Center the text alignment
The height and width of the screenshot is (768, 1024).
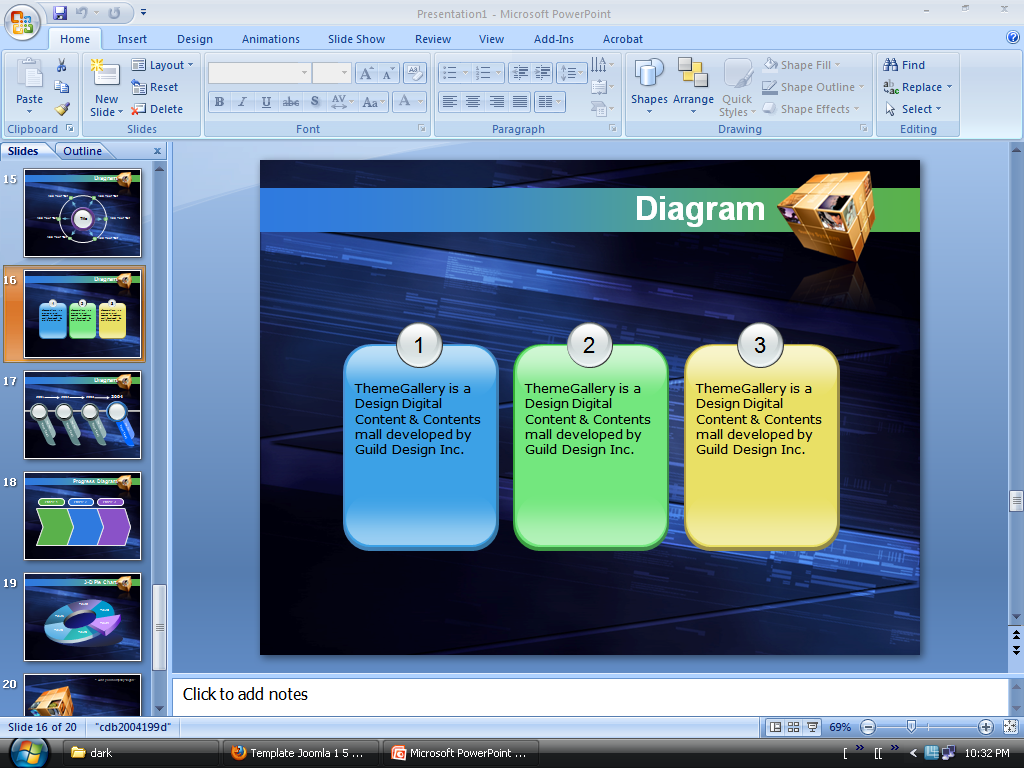click(x=473, y=101)
